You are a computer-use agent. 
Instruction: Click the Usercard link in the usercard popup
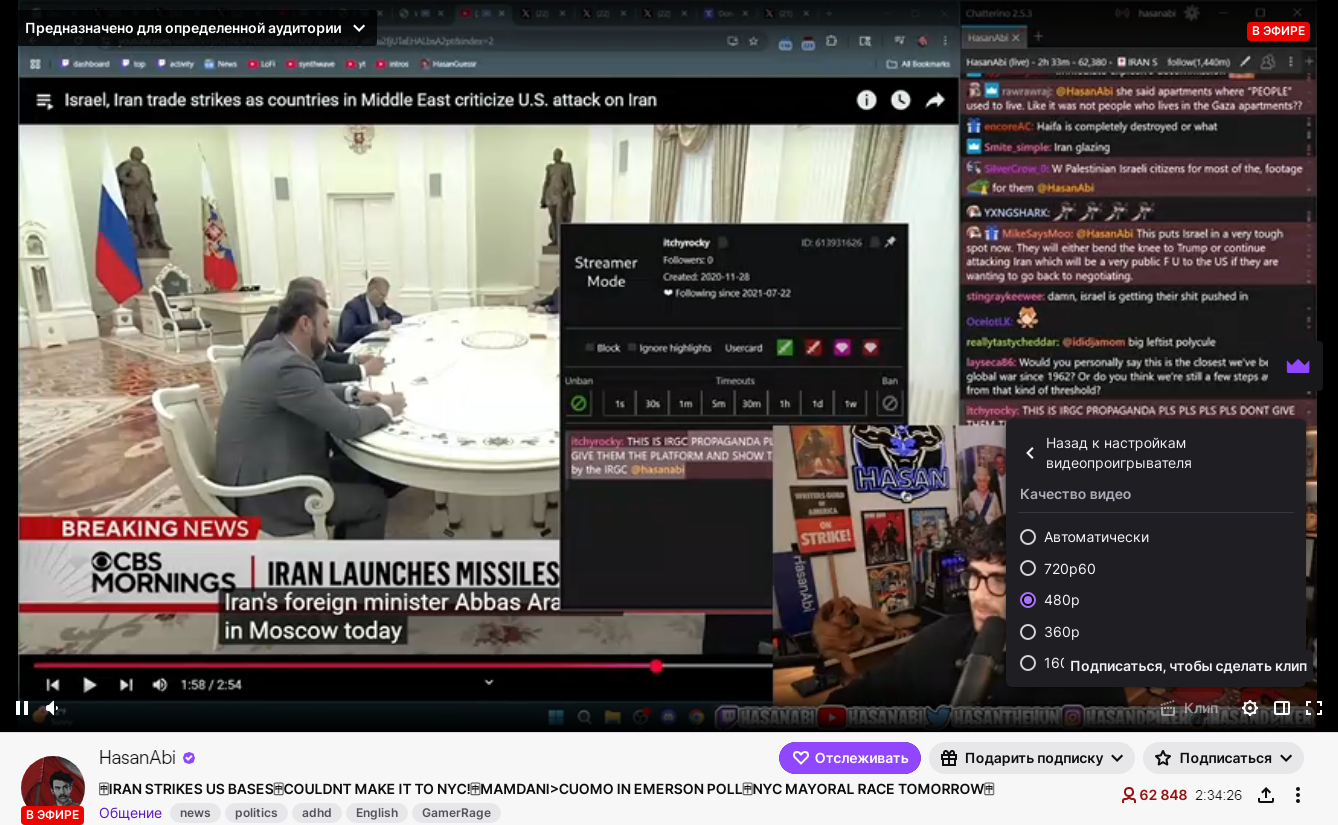pyautogui.click(x=743, y=348)
